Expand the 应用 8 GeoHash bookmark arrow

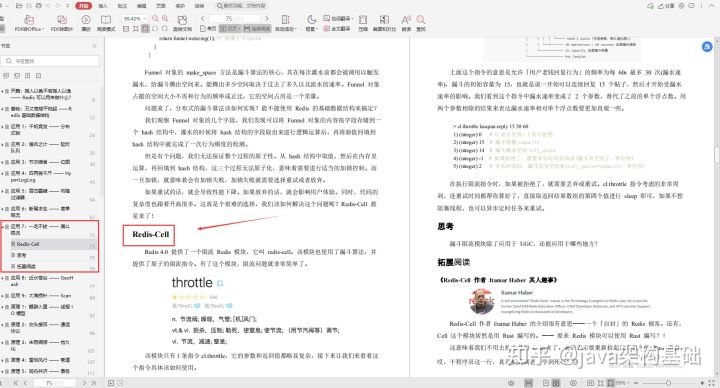coord(2,278)
